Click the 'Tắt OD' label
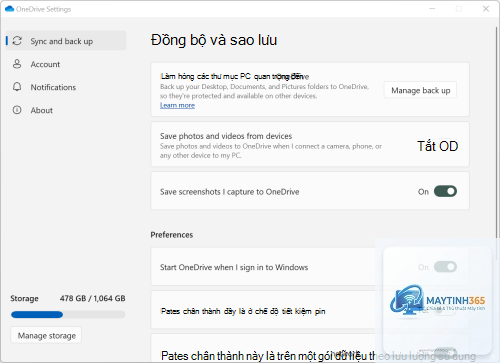The height and width of the screenshot is (363, 500). coord(438,146)
